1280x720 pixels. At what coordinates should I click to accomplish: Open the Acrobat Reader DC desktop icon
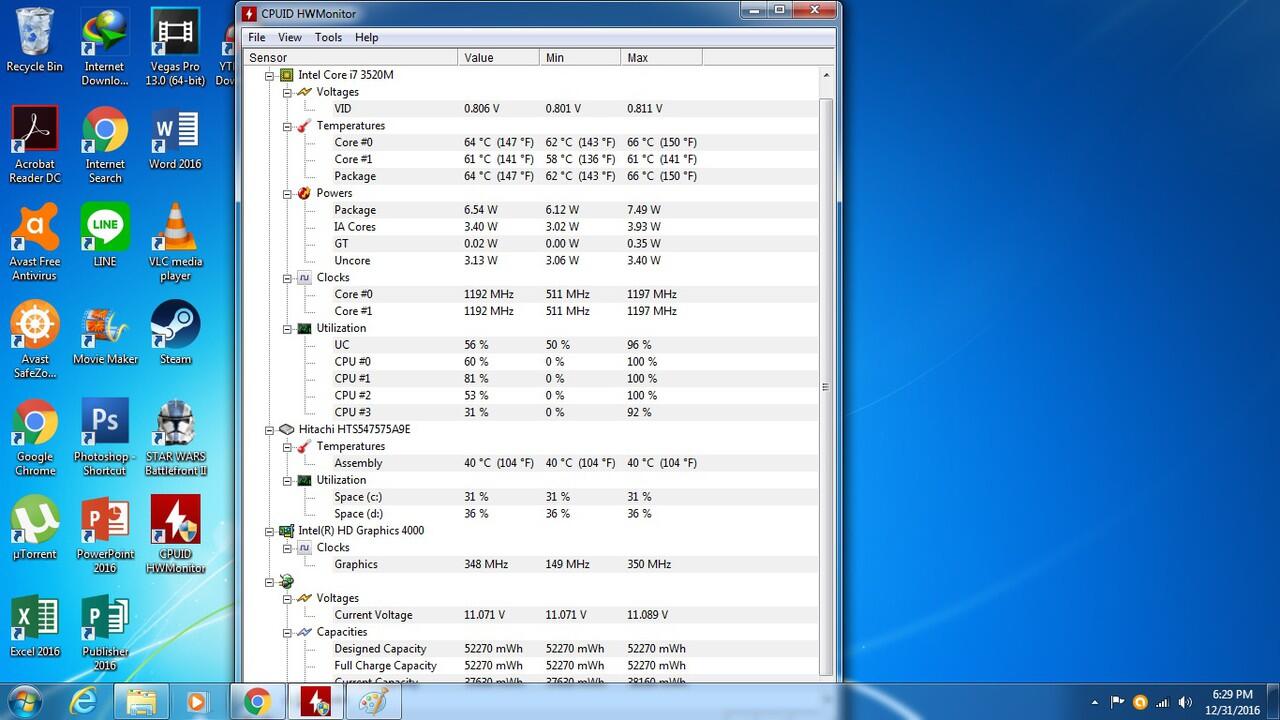tap(35, 145)
